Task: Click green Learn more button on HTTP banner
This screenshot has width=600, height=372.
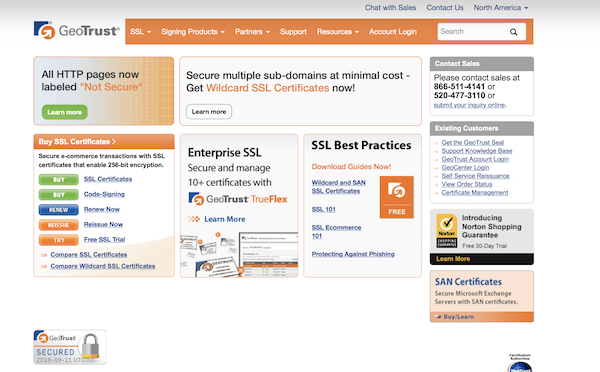Action: pyautogui.click(x=64, y=112)
